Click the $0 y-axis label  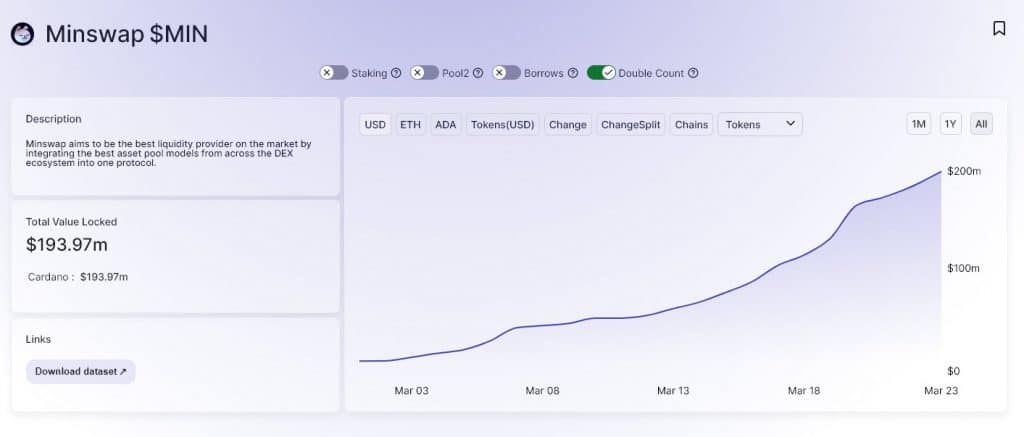(953, 371)
